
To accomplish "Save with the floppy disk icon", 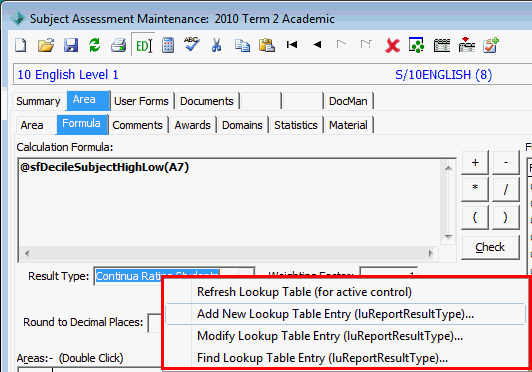I will [71, 45].
